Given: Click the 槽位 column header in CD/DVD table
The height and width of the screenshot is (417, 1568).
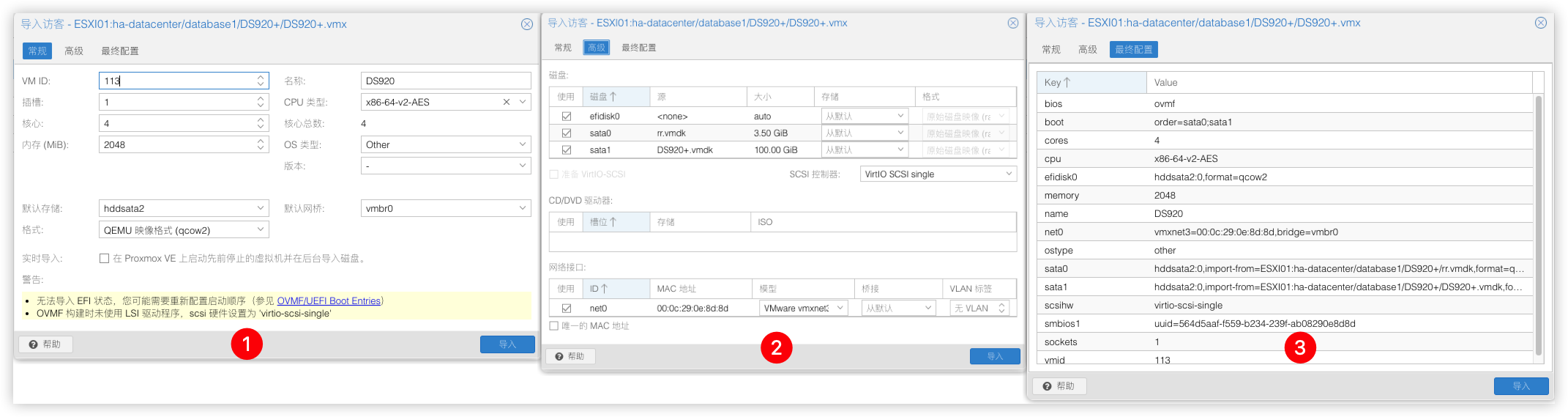Looking at the screenshot, I should click(x=603, y=222).
